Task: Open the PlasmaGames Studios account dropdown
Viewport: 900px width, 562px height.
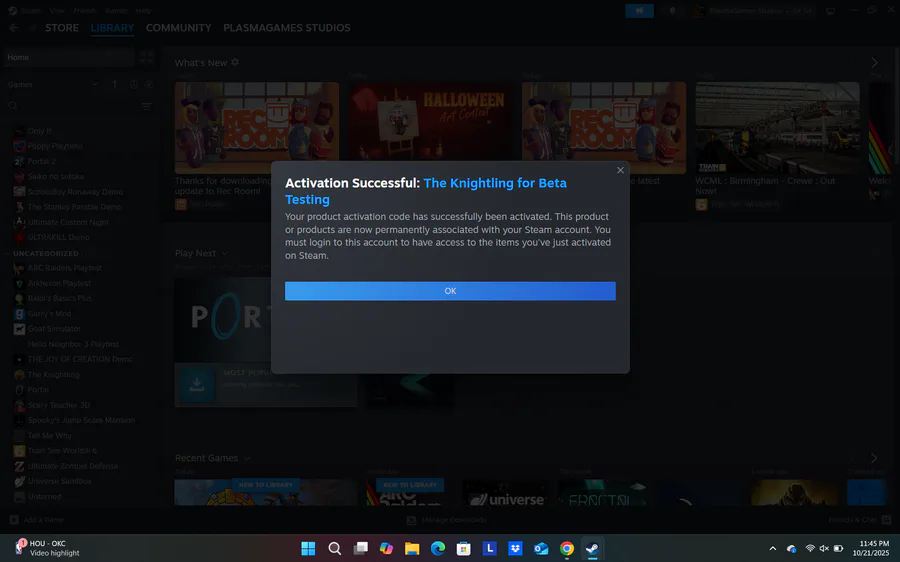Action: tap(753, 10)
